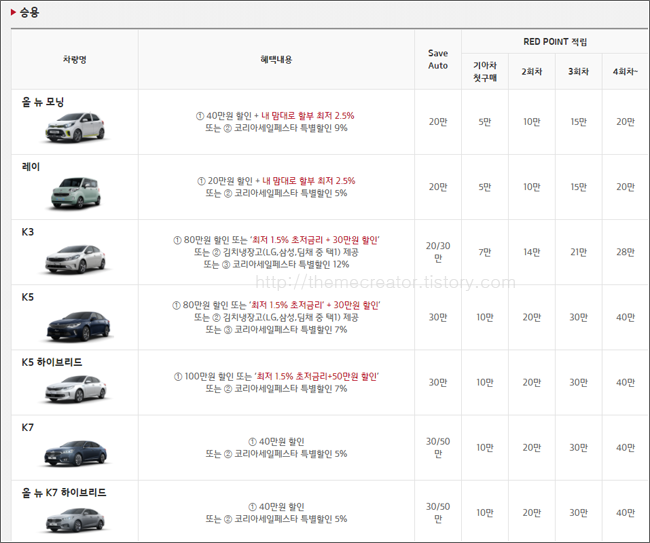Click the 차량명 column header
Image resolution: width=650 pixels, height=543 pixels.
(x=75, y=59)
